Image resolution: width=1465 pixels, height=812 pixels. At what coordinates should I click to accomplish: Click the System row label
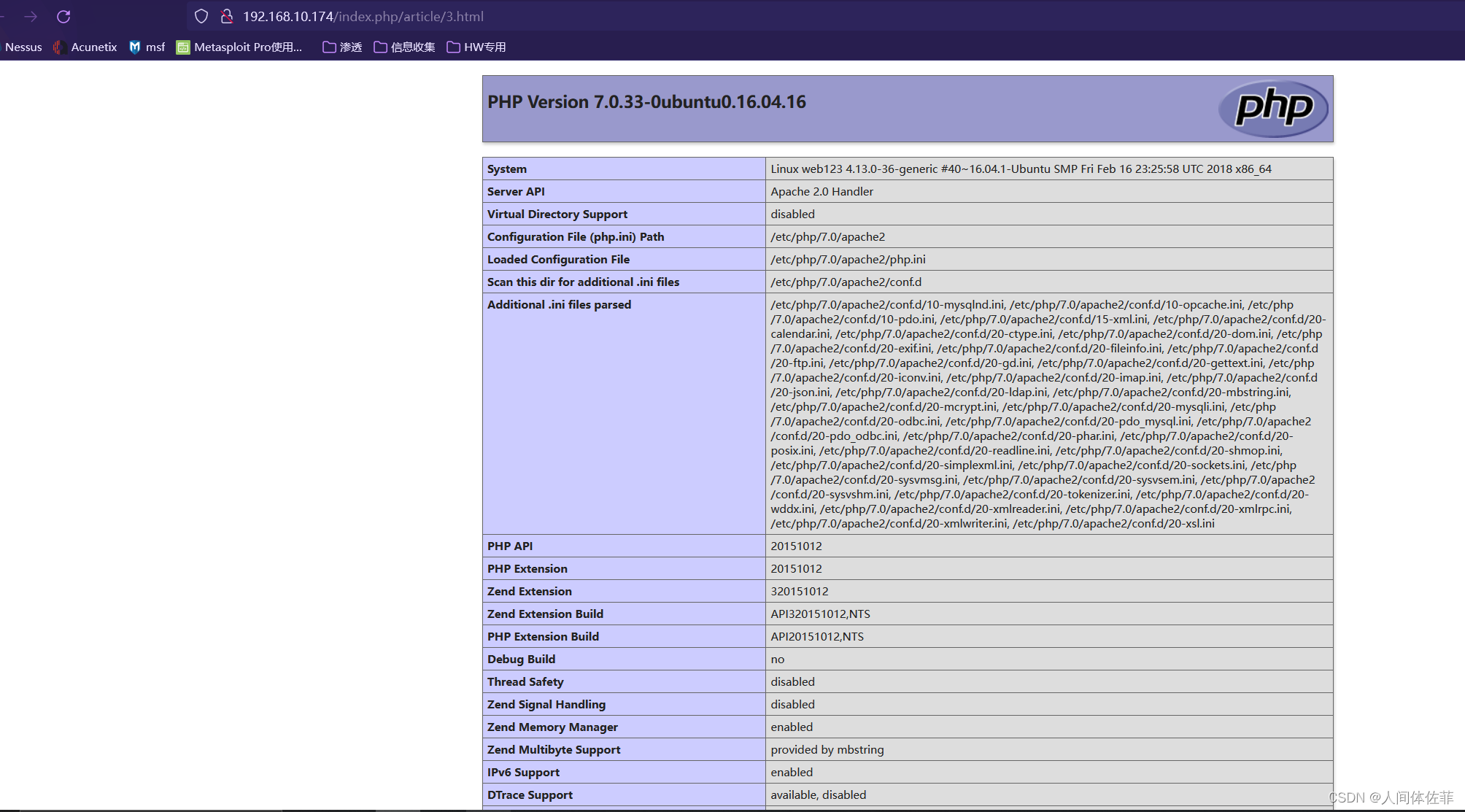[x=507, y=169]
